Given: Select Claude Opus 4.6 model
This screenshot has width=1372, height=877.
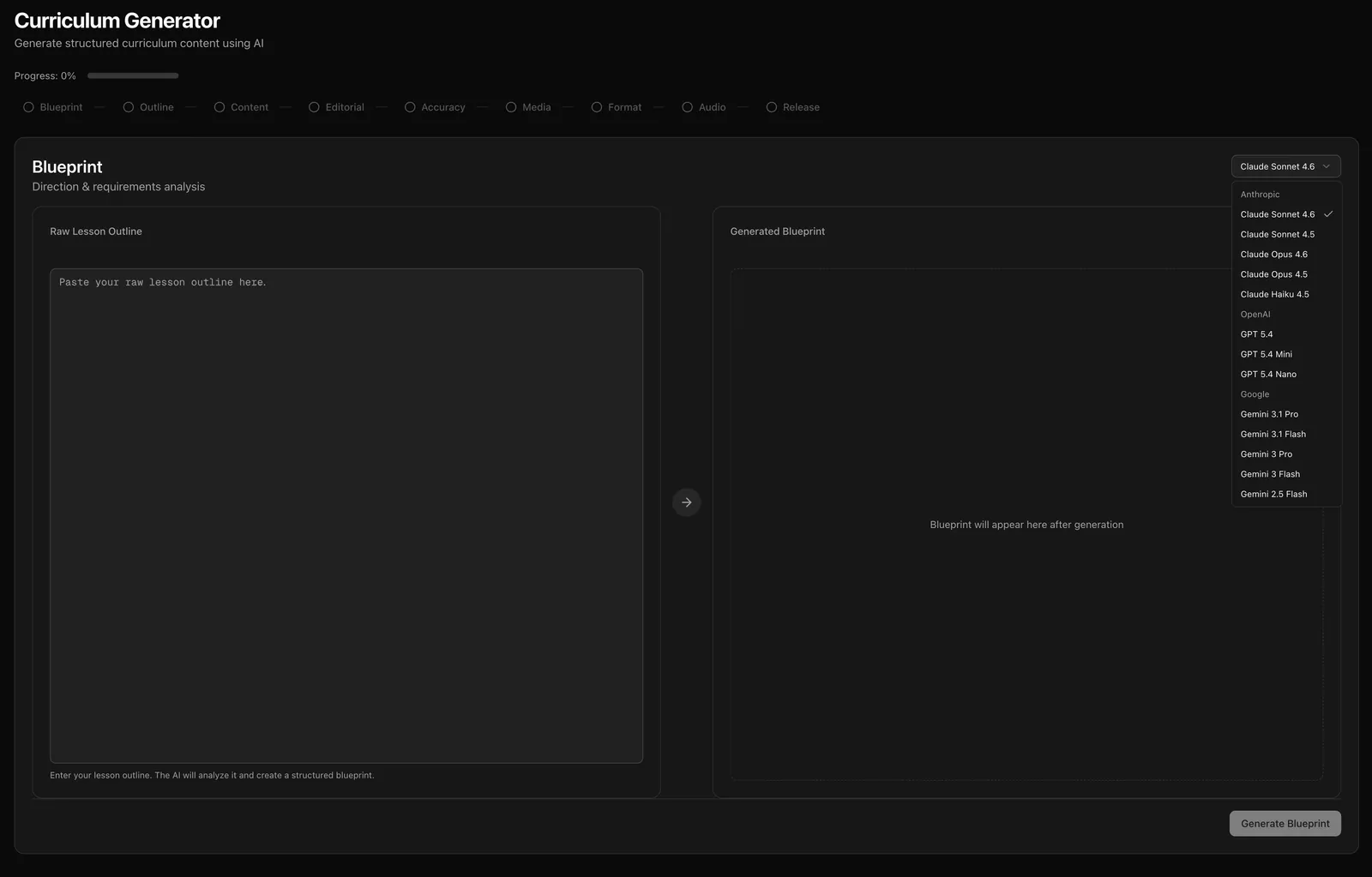Looking at the screenshot, I should pyautogui.click(x=1286, y=255).
